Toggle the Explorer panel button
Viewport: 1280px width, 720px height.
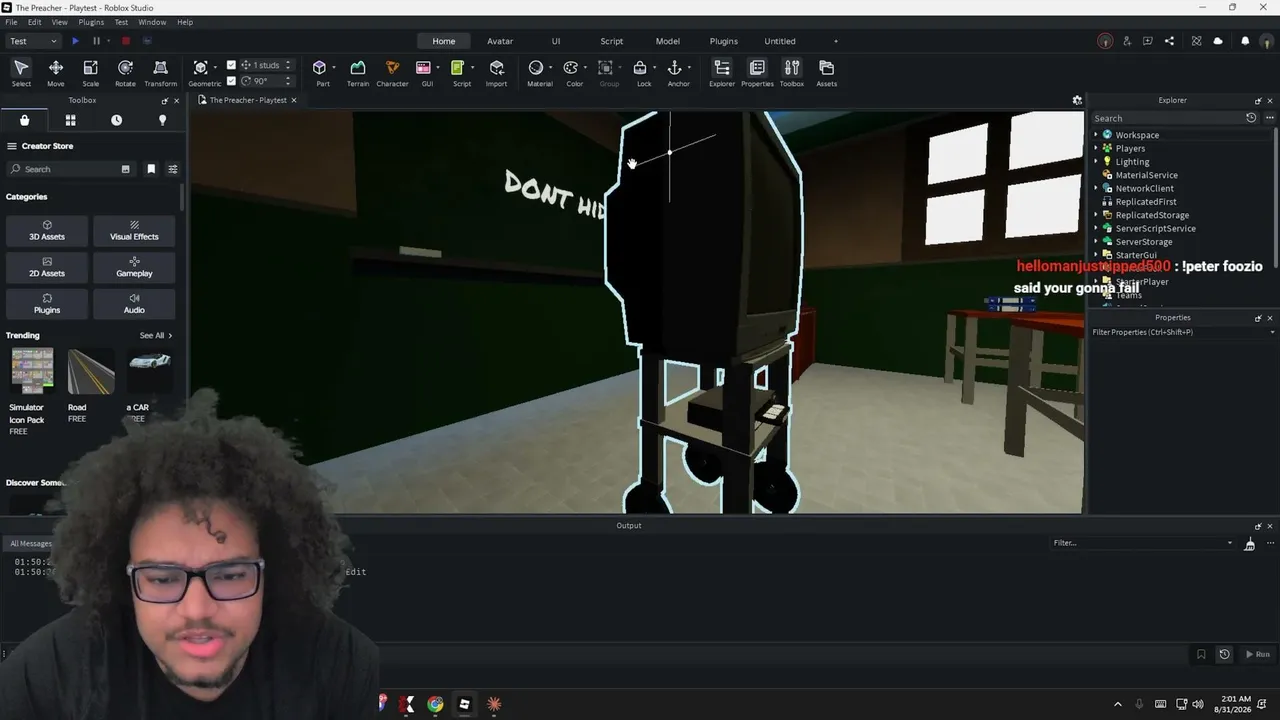coord(722,73)
